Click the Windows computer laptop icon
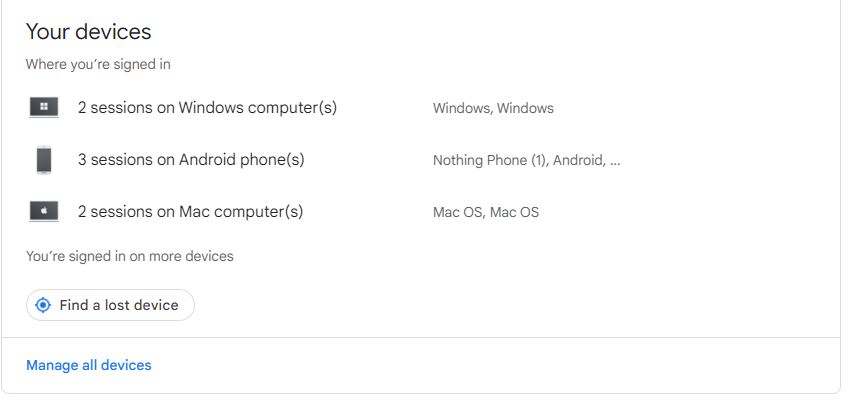 point(44,107)
